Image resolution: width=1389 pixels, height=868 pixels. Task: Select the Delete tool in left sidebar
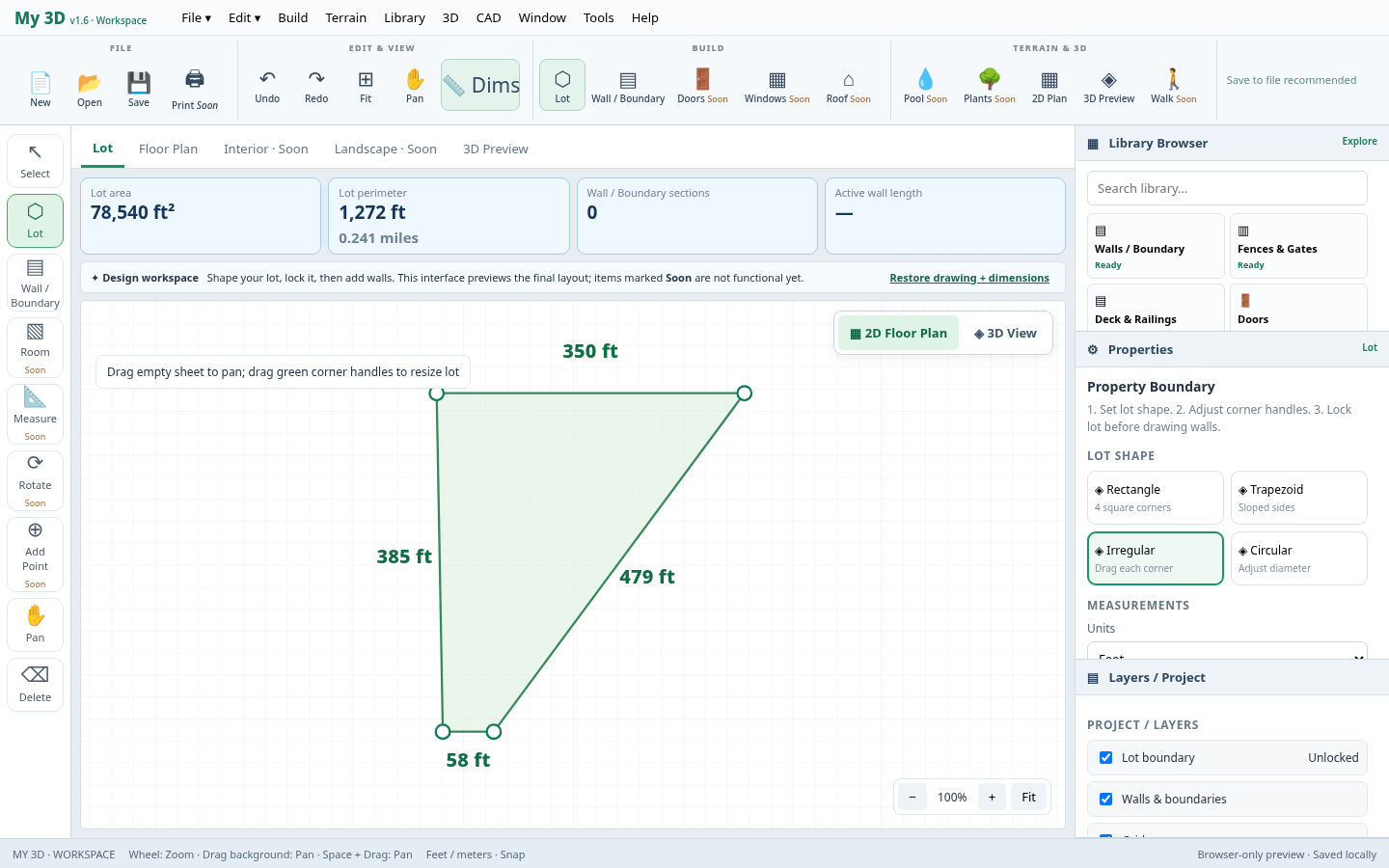click(x=35, y=685)
